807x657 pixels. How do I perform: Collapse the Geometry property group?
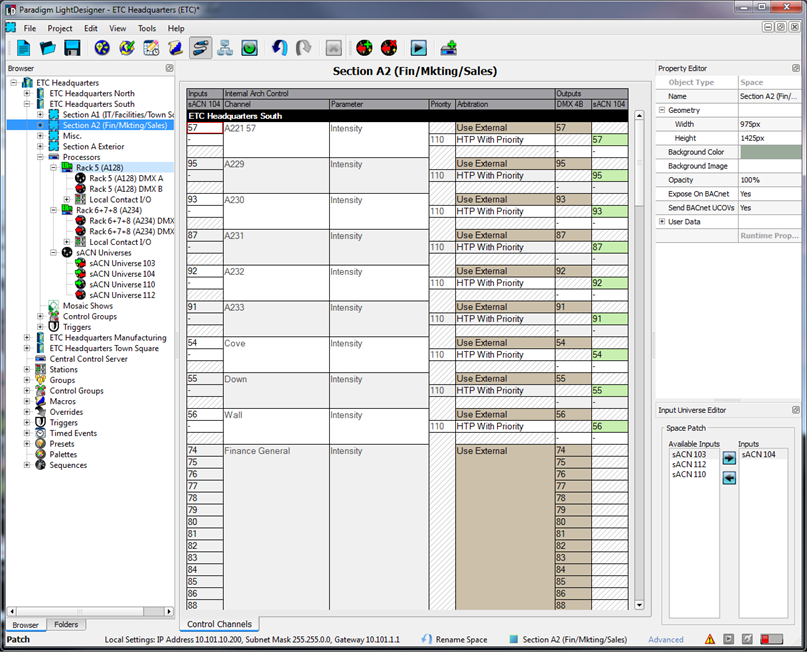tap(662, 110)
